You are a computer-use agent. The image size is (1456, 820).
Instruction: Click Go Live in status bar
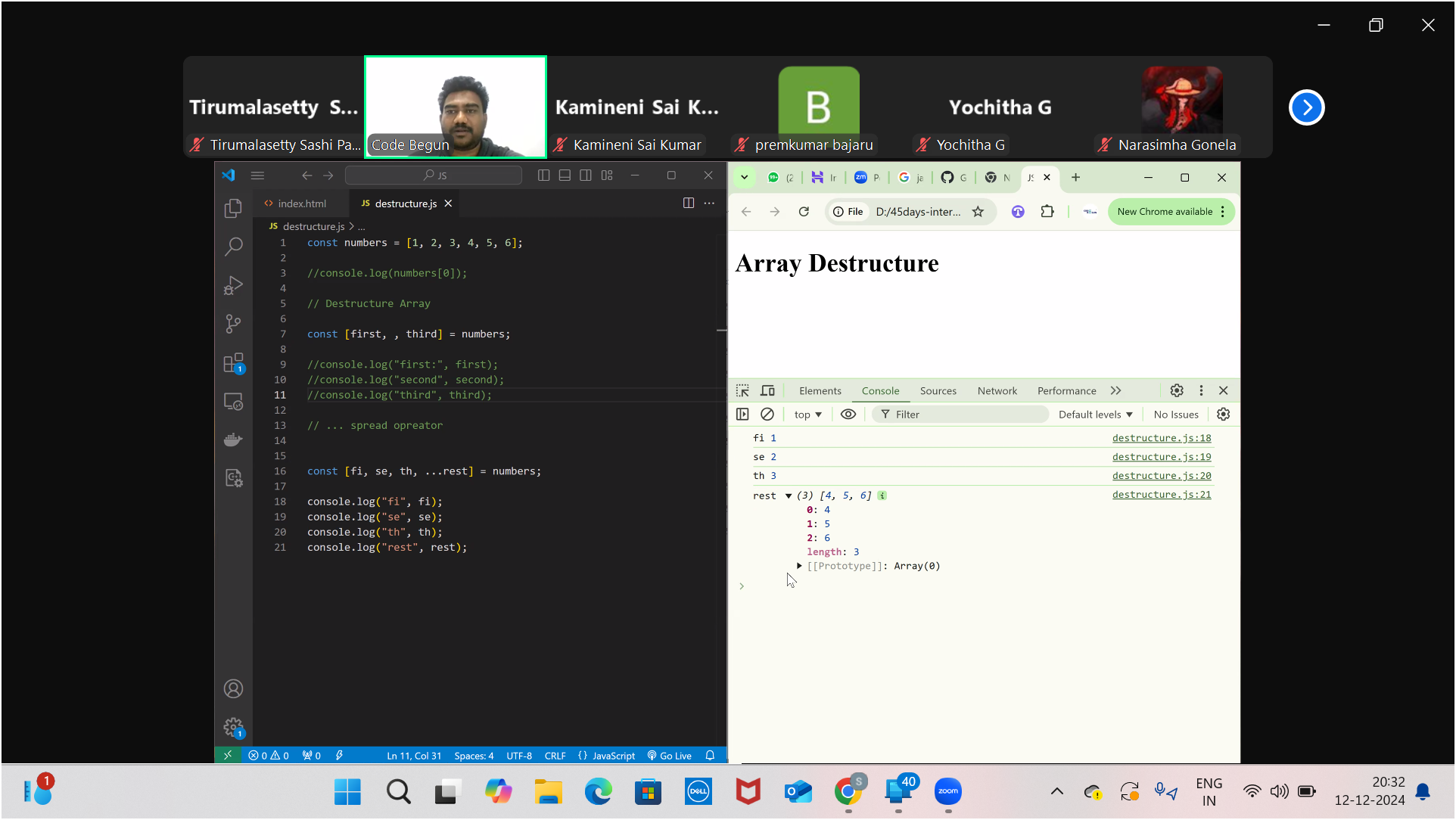670,756
